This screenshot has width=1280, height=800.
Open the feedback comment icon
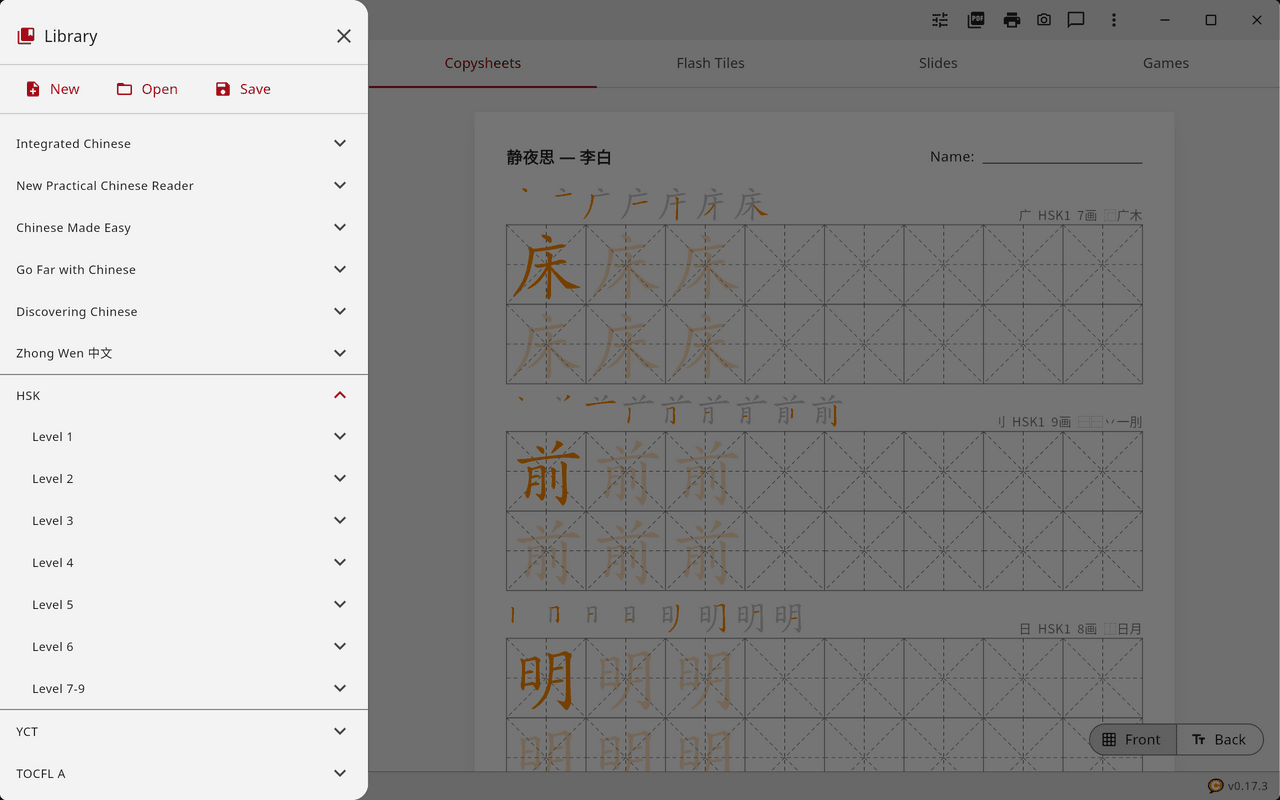(1076, 20)
